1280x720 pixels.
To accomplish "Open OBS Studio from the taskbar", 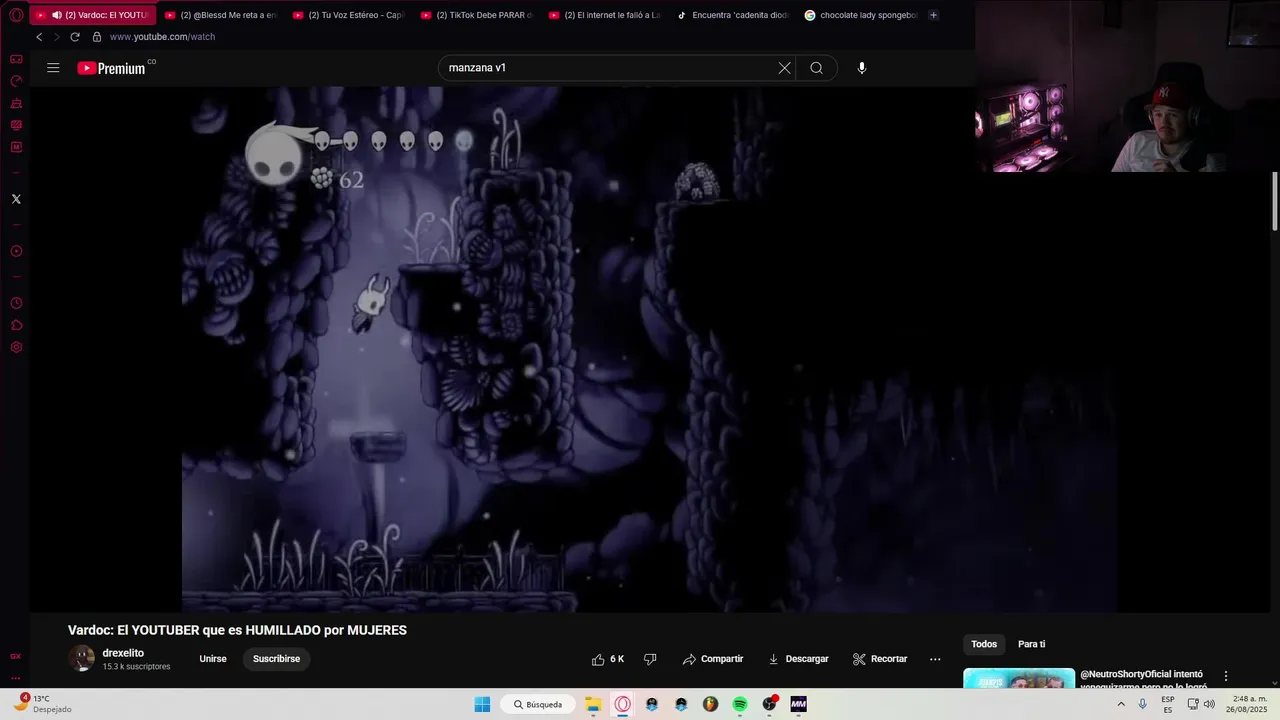I will 769,704.
